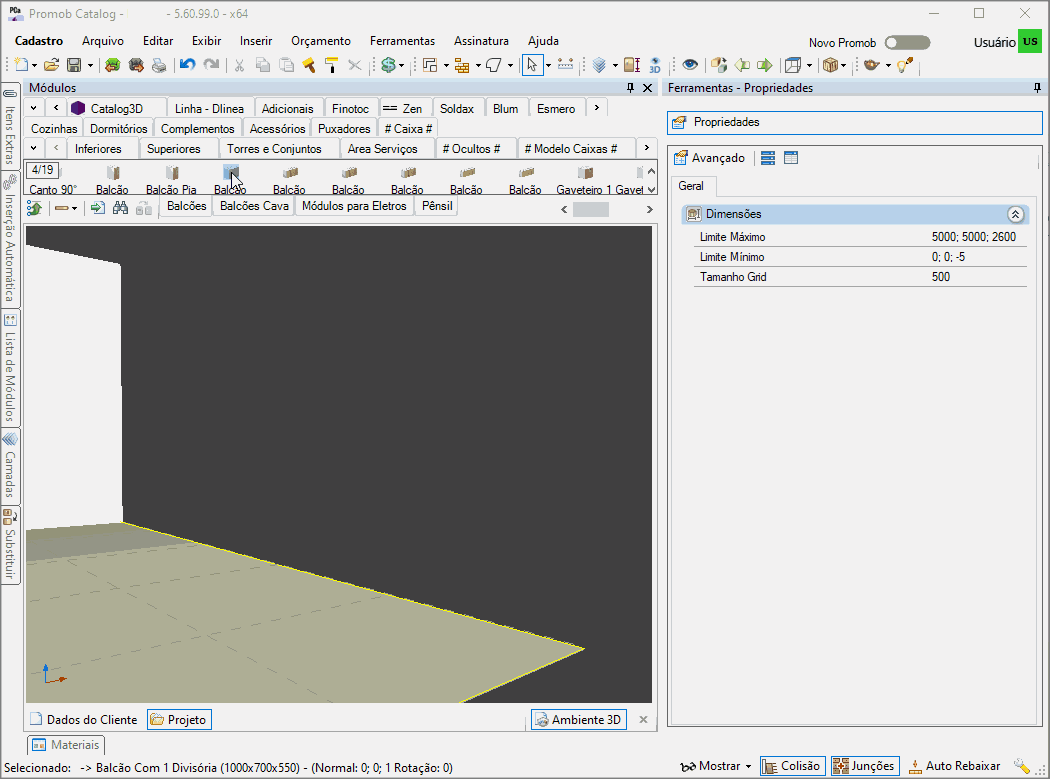
Task: Expand the wireframe cube view dropdown
Action: click(809, 66)
